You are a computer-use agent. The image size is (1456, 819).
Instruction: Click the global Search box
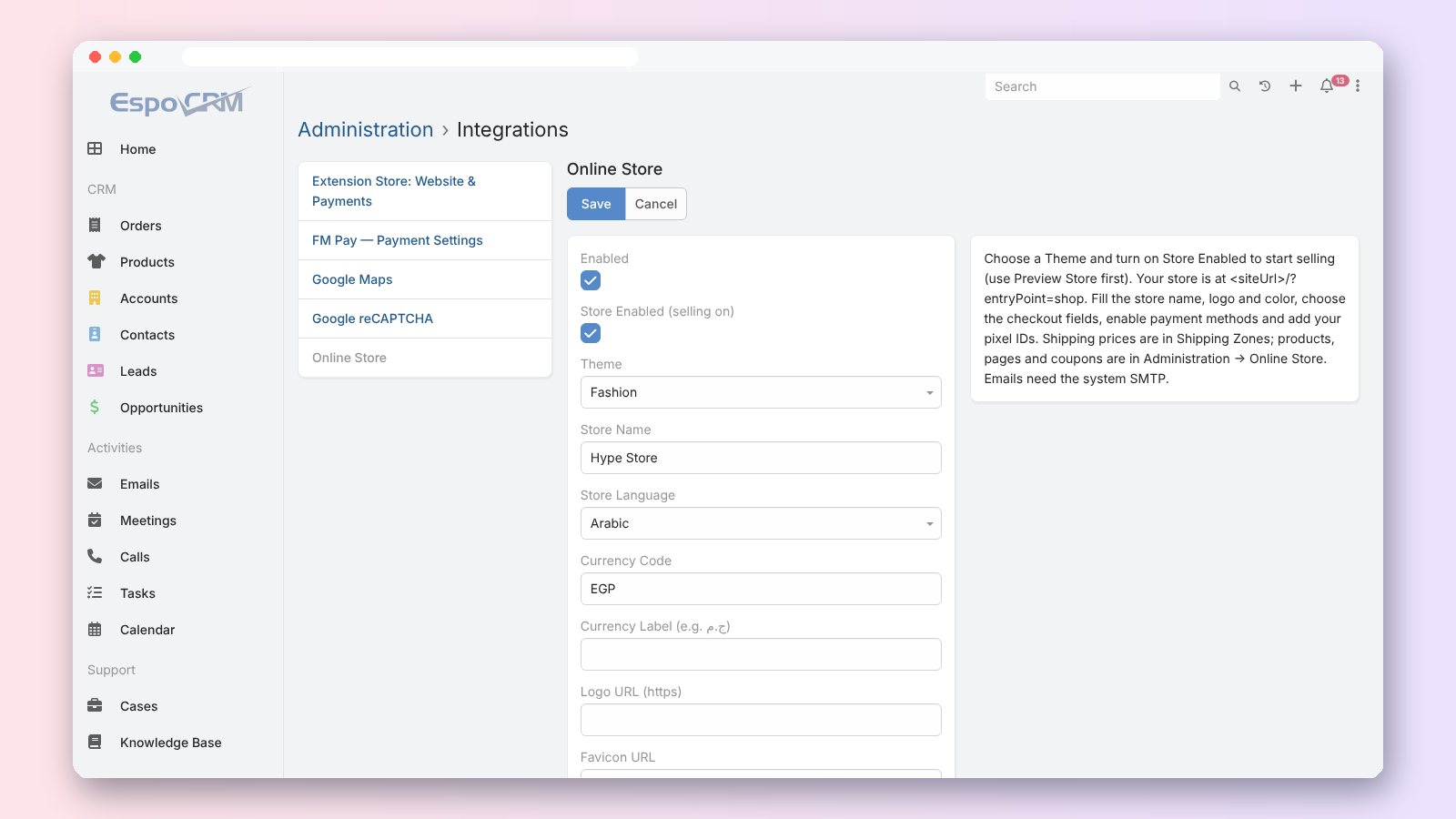pyautogui.click(x=1102, y=86)
